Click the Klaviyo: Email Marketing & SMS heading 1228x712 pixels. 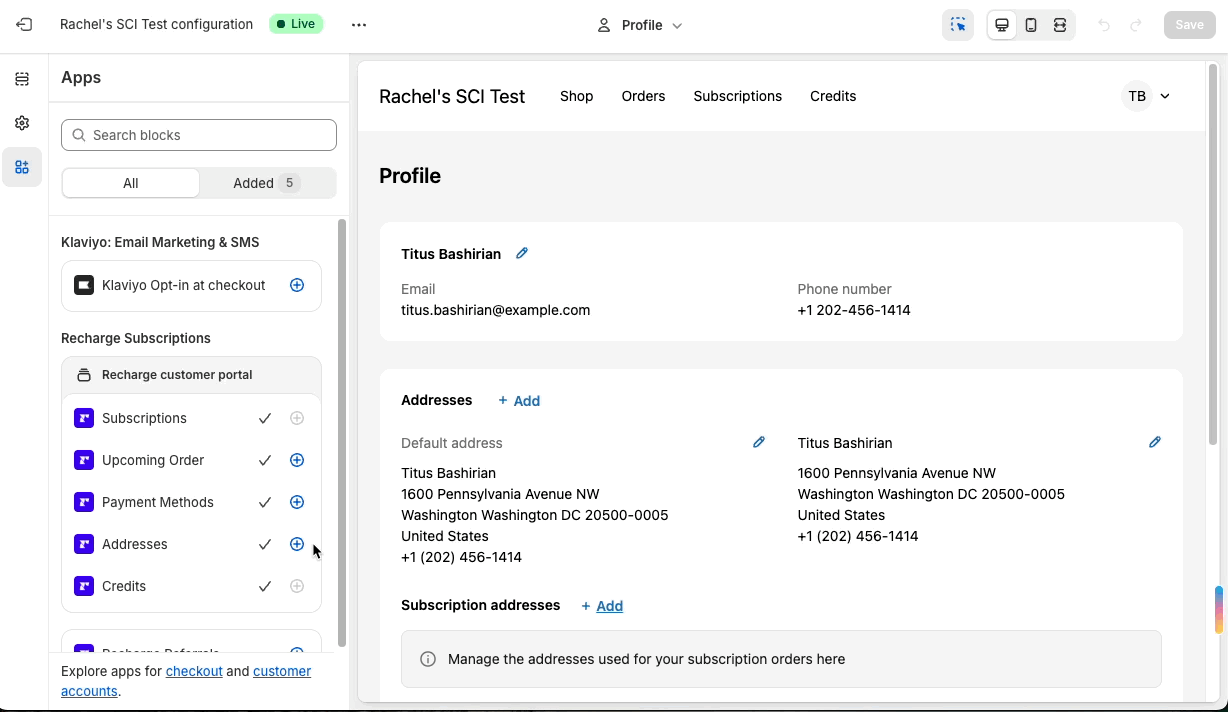pos(160,242)
